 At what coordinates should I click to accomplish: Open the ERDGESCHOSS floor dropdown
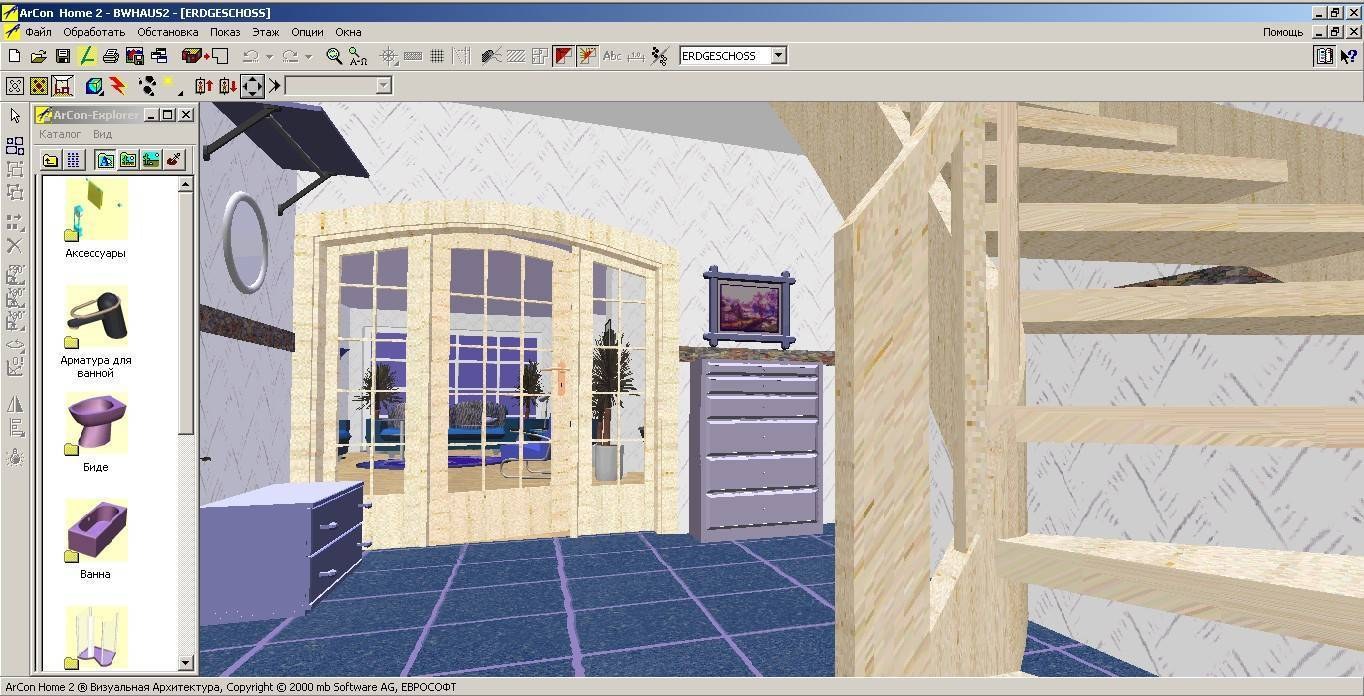pyautogui.click(x=779, y=56)
